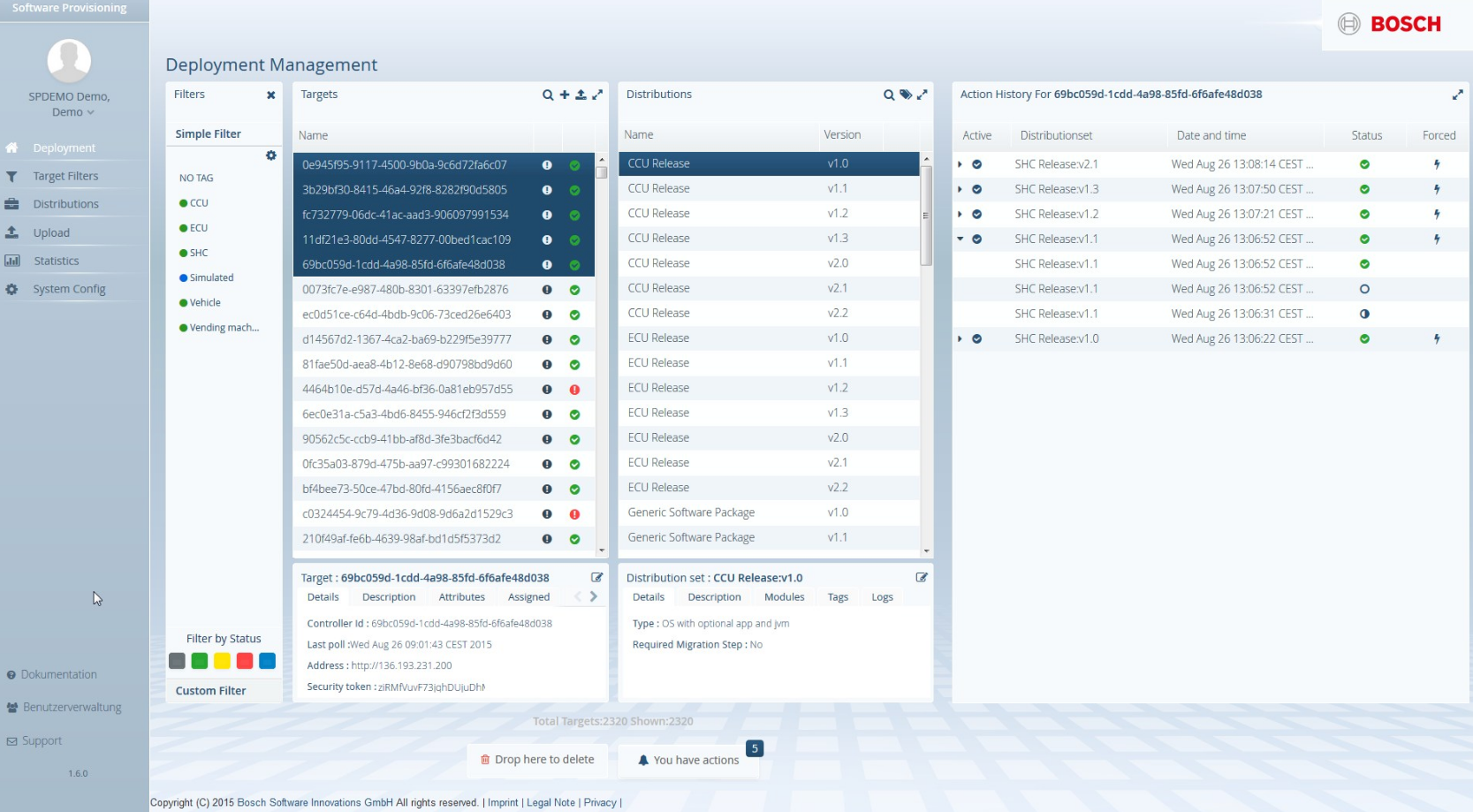Click the Bosch logo

click(1389, 24)
